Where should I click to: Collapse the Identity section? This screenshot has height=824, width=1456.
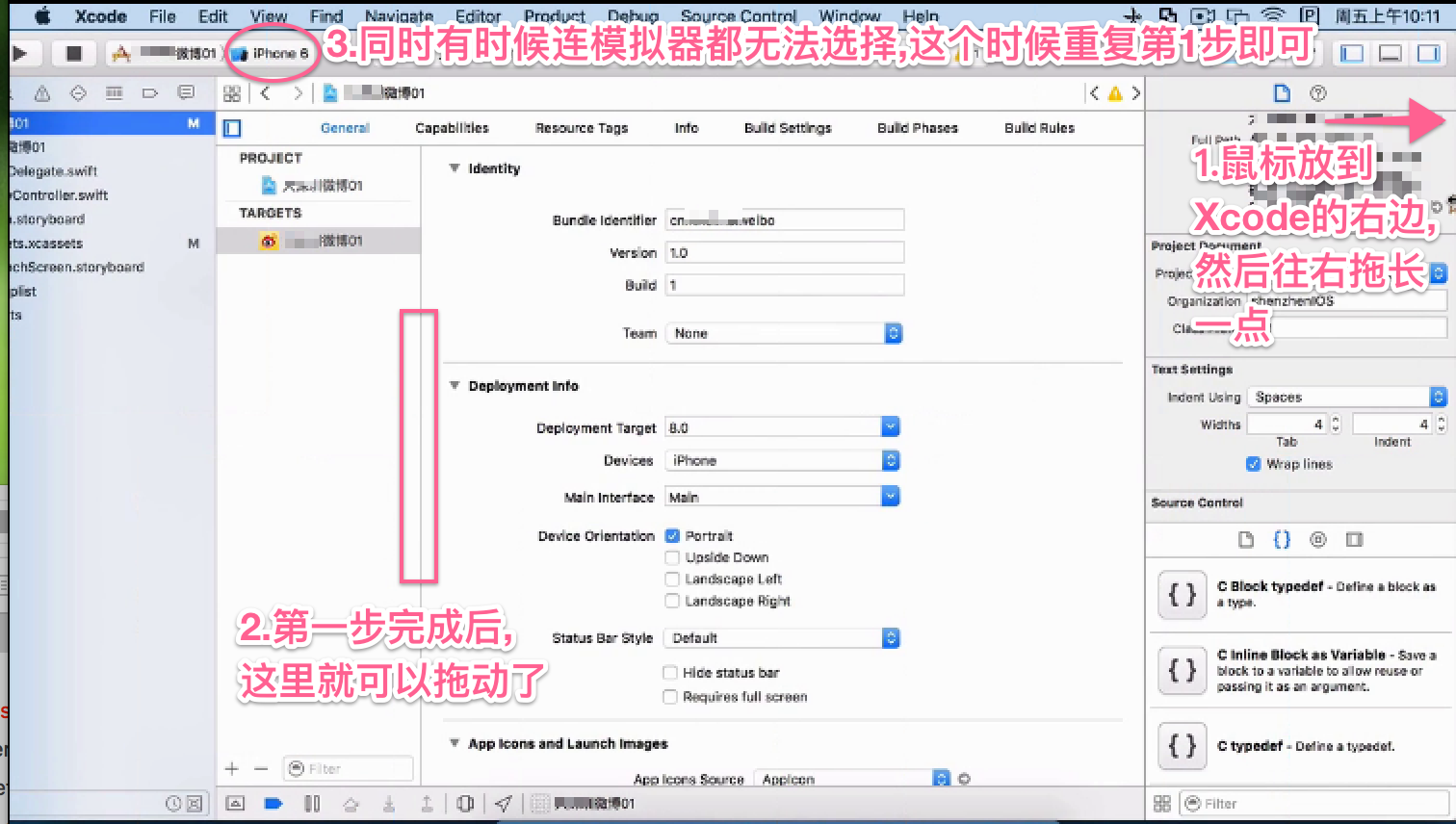[455, 168]
